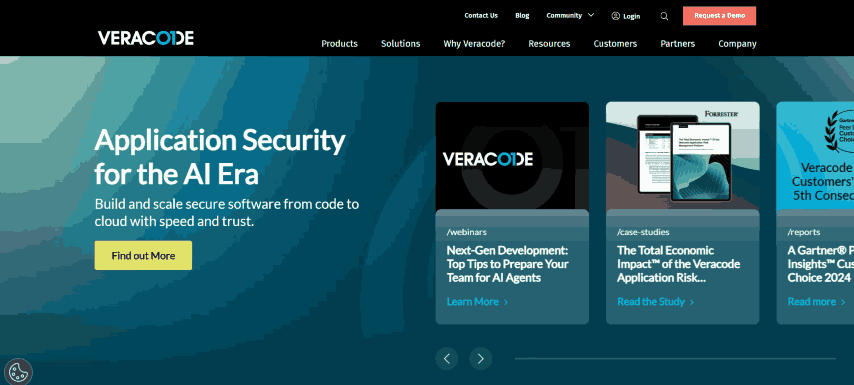Click Gartner Peer Insights card title
Image resolution: width=854 pixels, height=385 pixels.
pos(820,264)
